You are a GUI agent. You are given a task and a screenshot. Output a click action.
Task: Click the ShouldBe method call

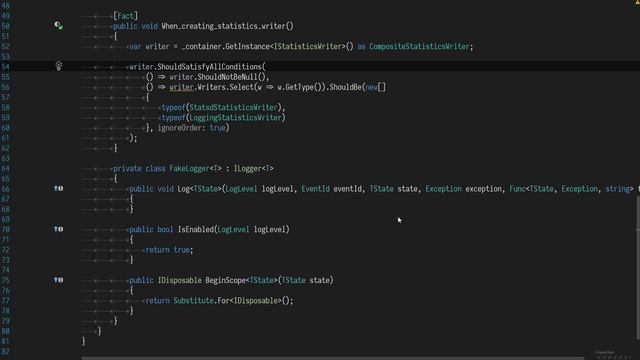(x=345, y=87)
